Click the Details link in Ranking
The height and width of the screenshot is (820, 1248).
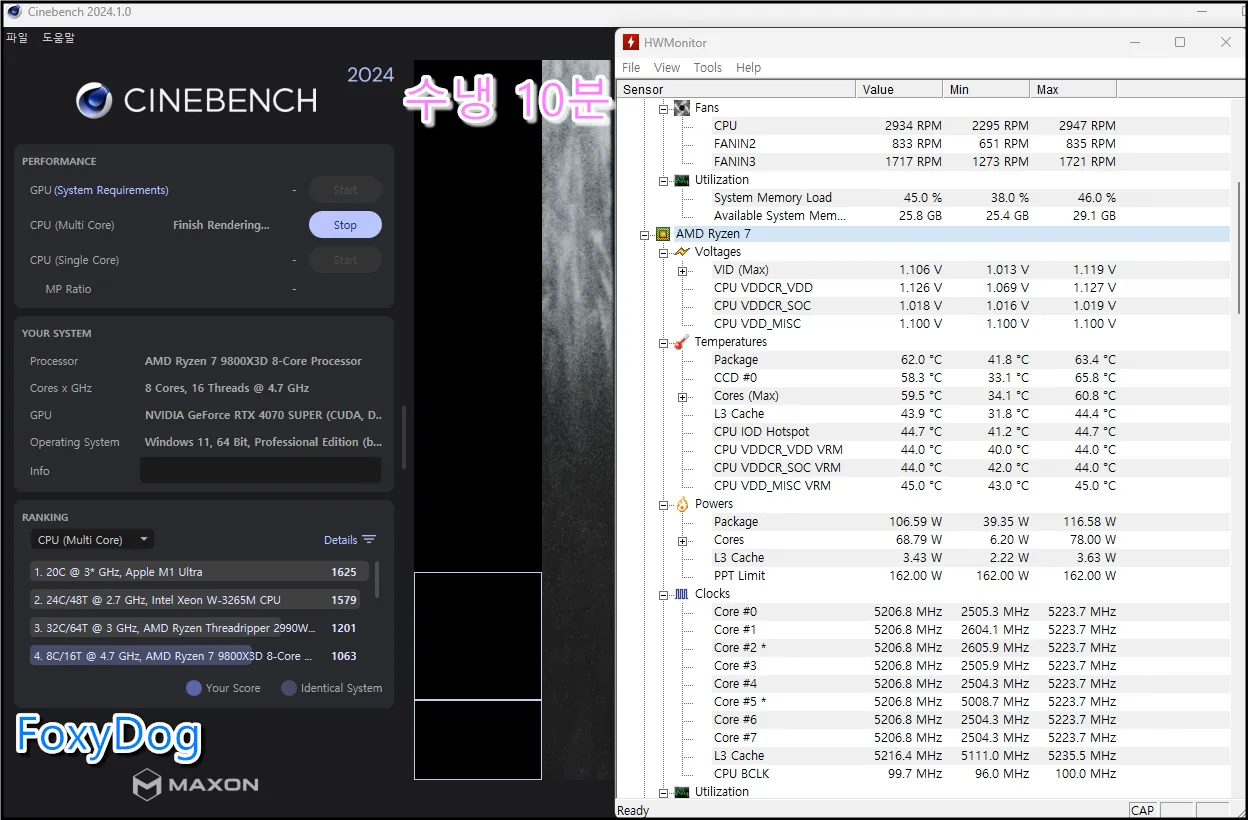(340, 540)
